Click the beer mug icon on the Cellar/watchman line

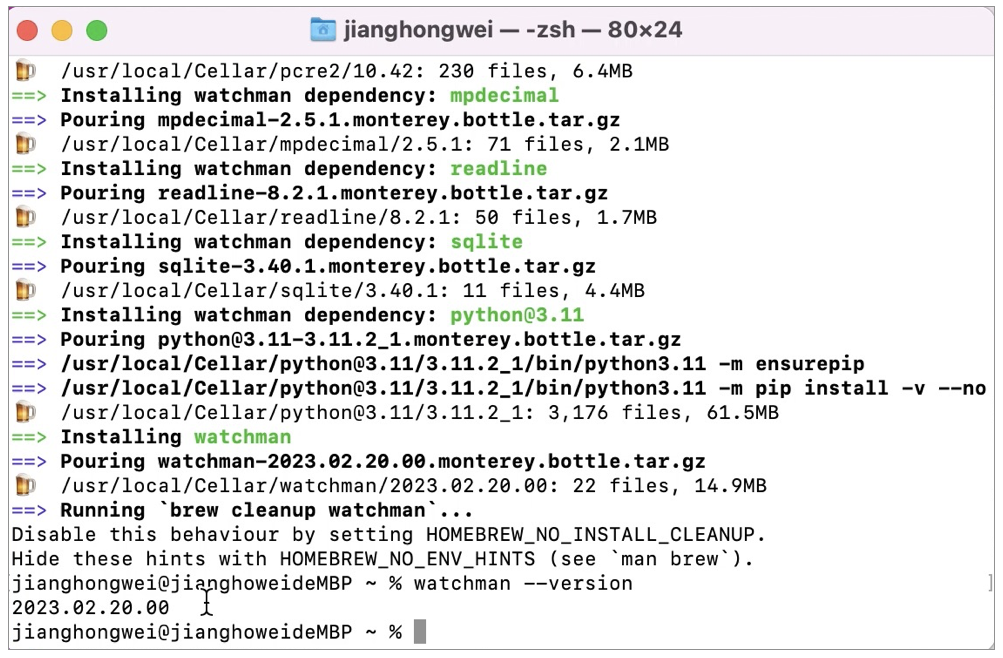tap(25, 485)
